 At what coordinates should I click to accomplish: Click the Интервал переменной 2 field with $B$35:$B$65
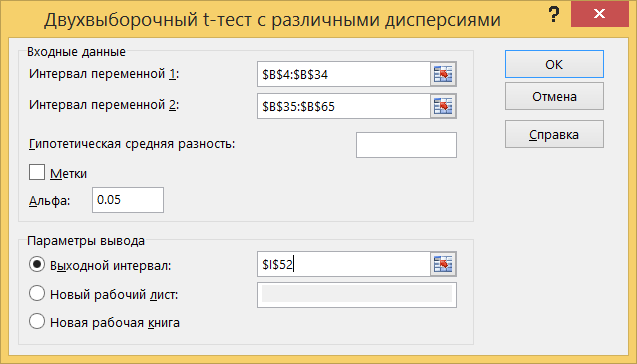(x=344, y=106)
